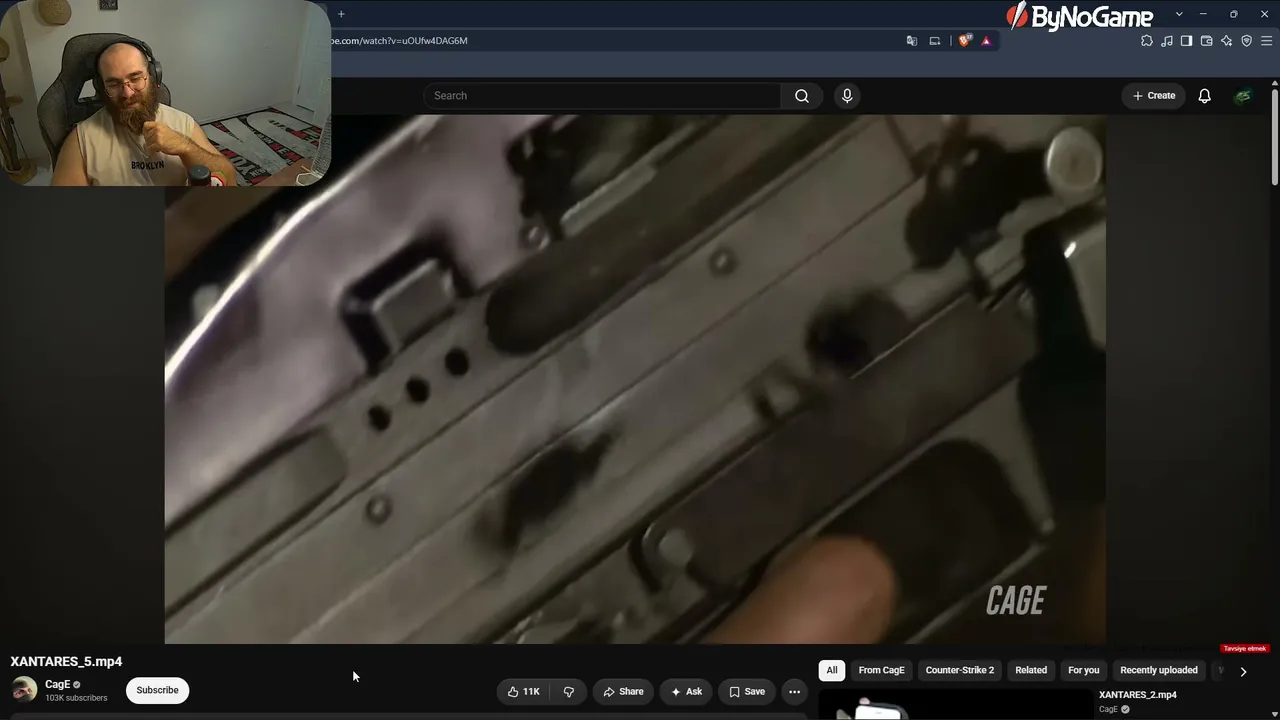Open the Brave VPN shield icon
Viewport: 1280px width, 720px height.
tap(1247, 41)
